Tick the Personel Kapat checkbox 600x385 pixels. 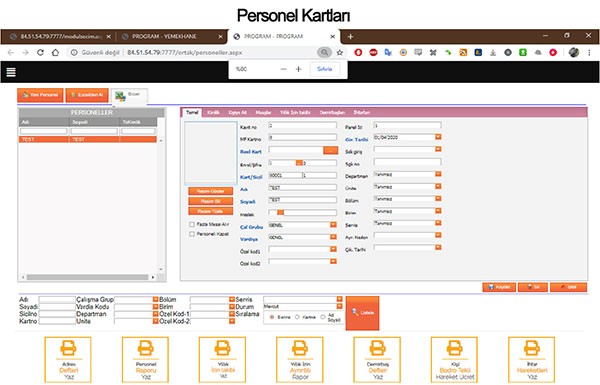pos(192,234)
